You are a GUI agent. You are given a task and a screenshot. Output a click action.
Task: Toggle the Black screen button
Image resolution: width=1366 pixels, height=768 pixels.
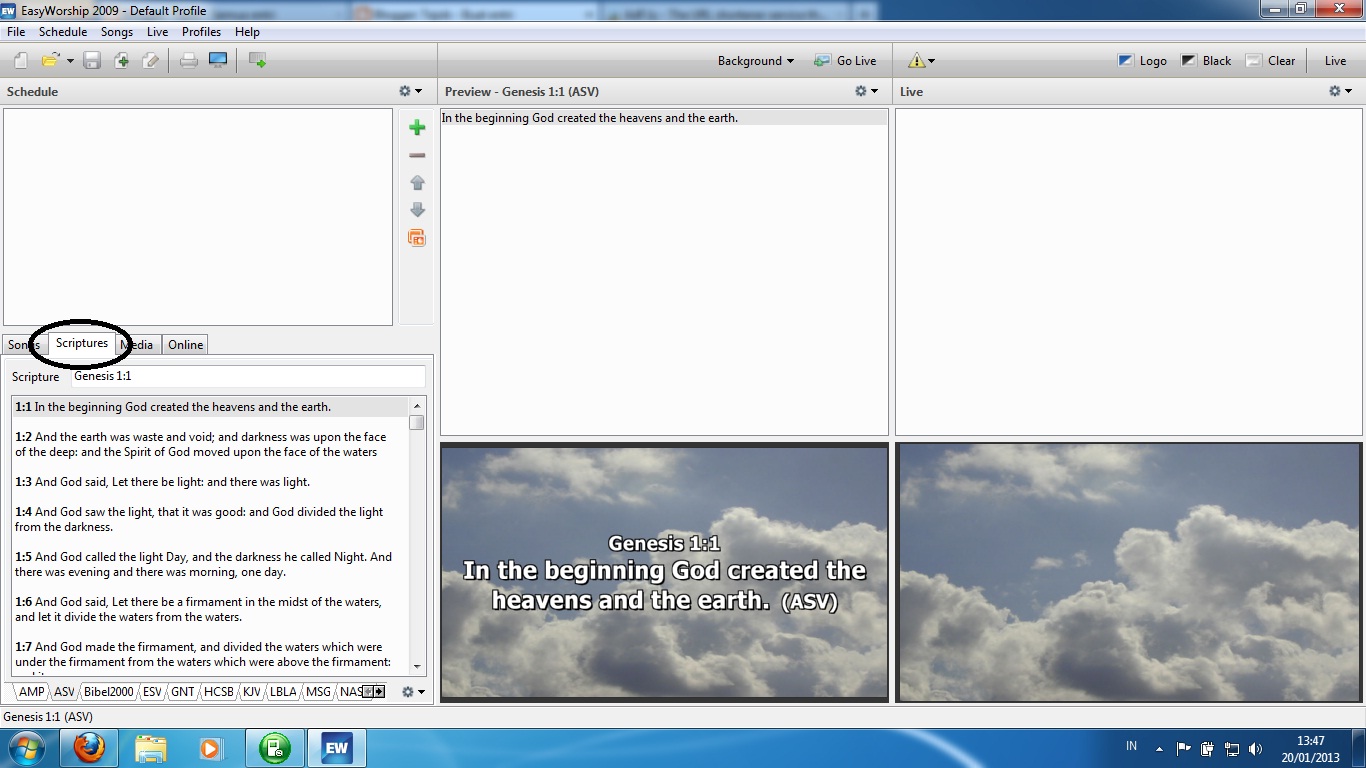pyautogui.click(x=1206, y=61)
